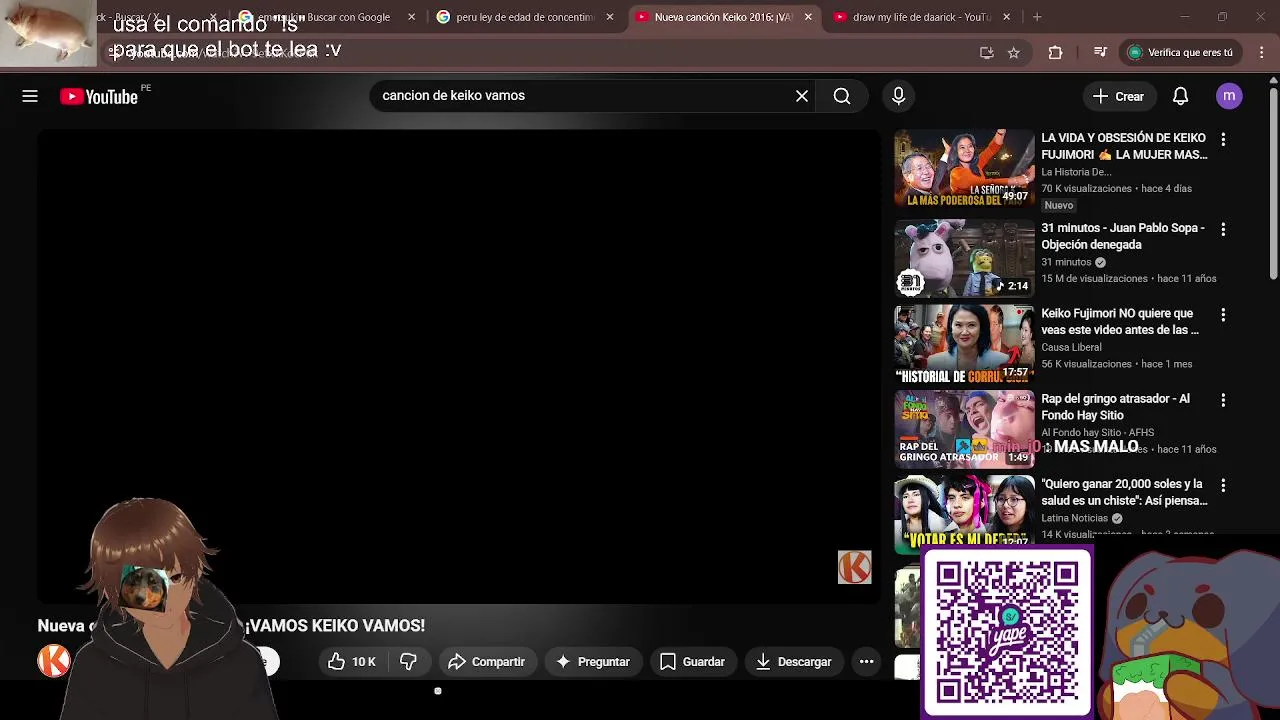Click the video title ¡VAMOS KEIKO VAMOS!

tap(335, 625)
